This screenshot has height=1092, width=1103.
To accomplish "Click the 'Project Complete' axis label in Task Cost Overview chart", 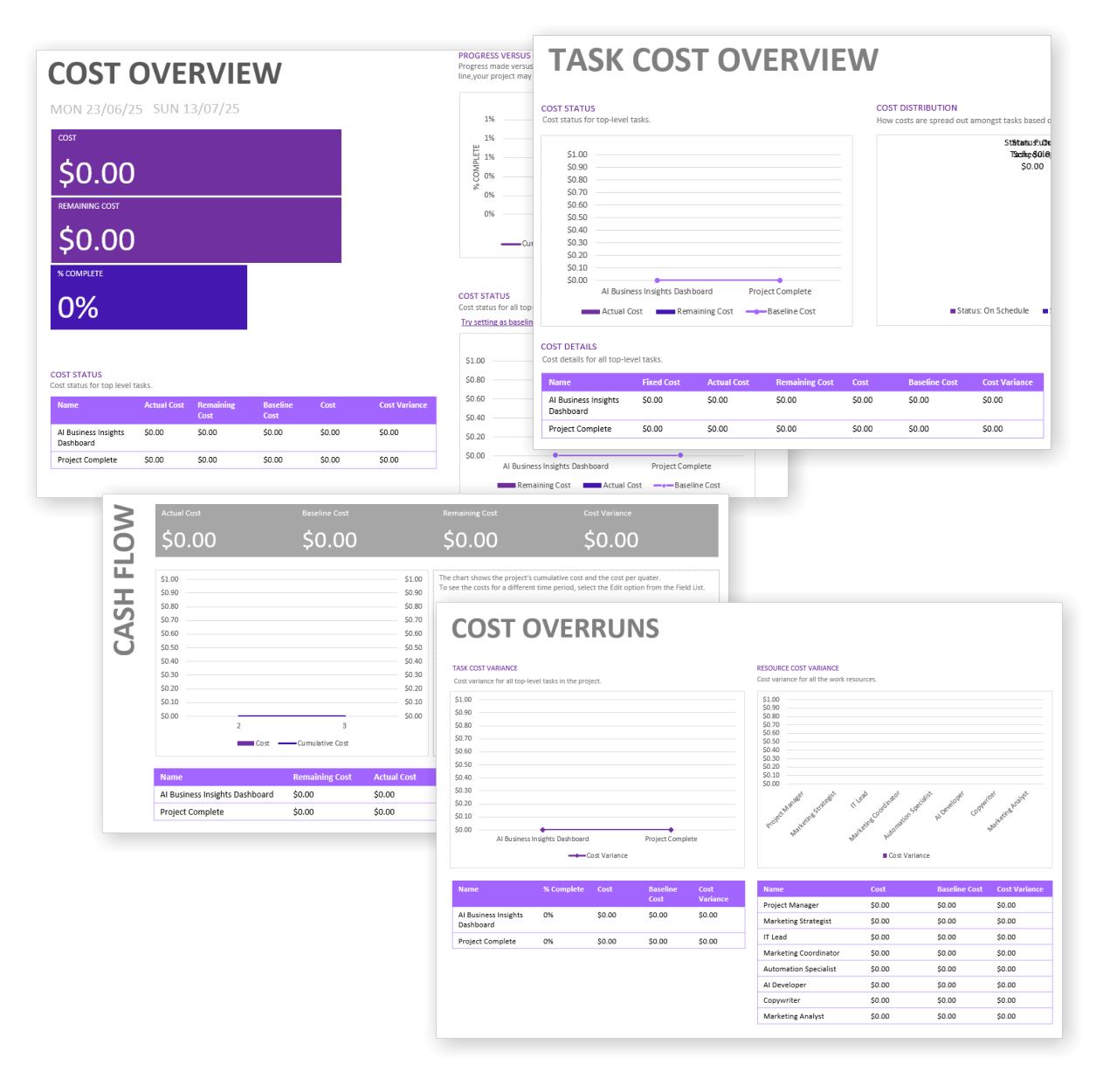I will click(780, 292).
